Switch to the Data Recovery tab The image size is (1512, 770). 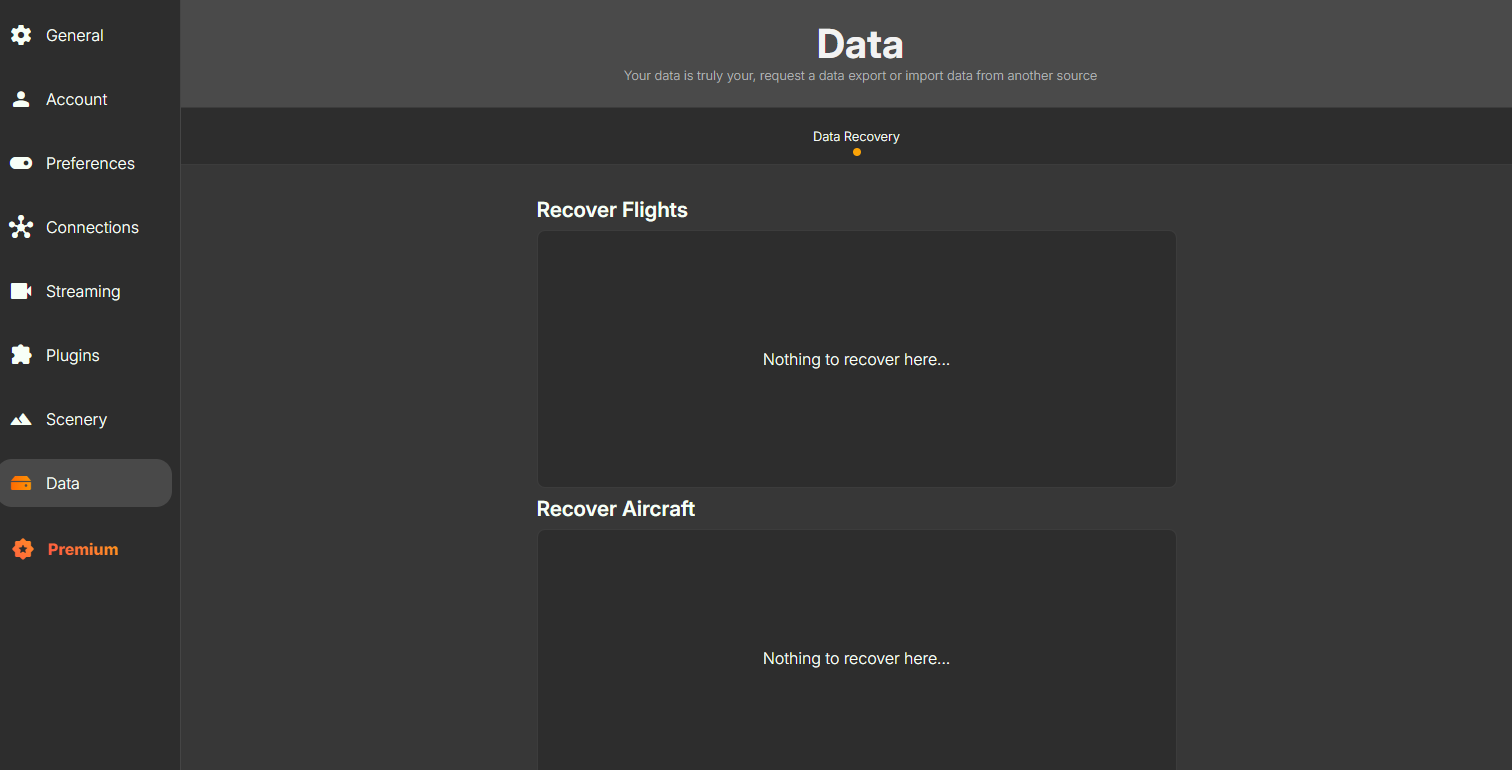856,137
